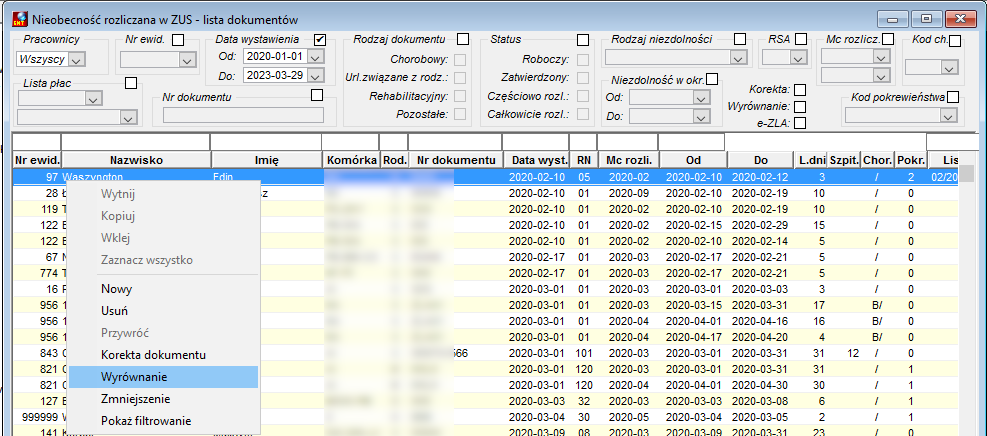
Task: Tick the RSA checkbox
Action: click(801, 40)
